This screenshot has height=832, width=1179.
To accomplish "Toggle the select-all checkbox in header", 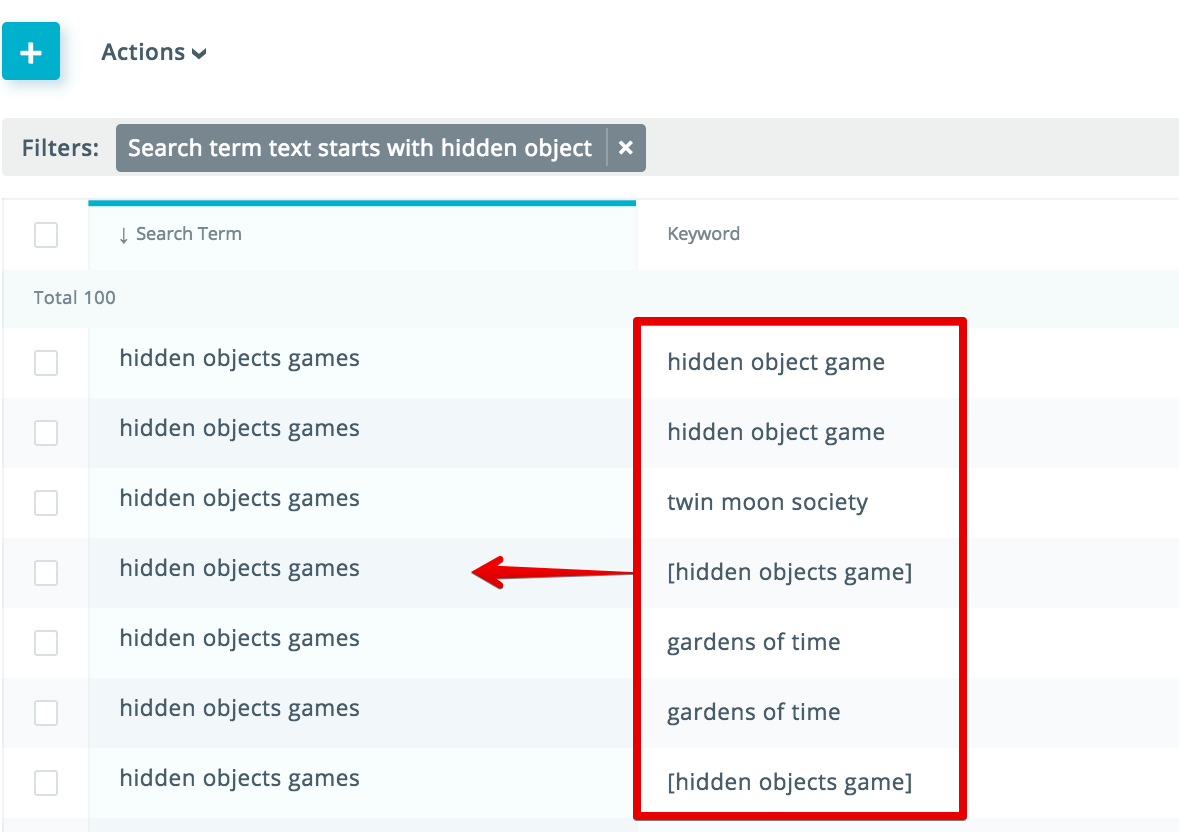I will click(x=46, y=235).
